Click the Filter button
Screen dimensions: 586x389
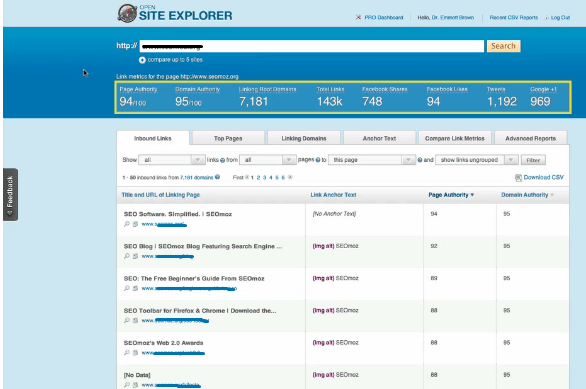[533, 160]
